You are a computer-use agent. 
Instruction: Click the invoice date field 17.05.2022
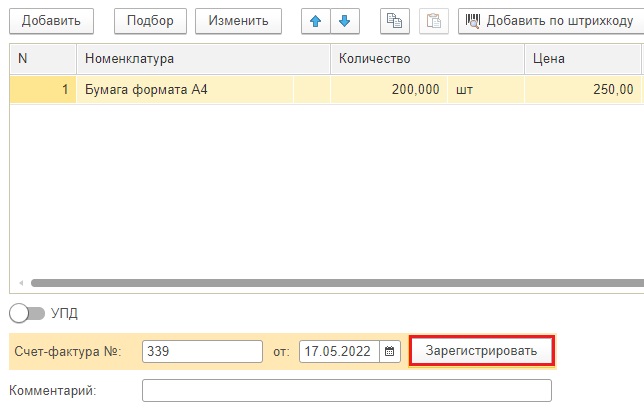tap(339, 352)
